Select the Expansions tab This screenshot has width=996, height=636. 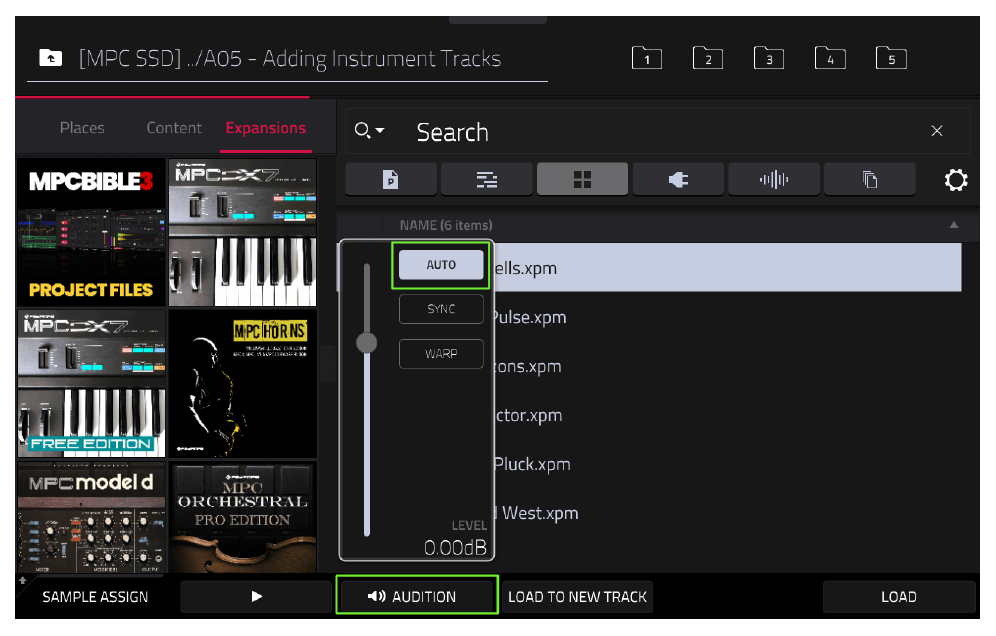pos(266,128)
